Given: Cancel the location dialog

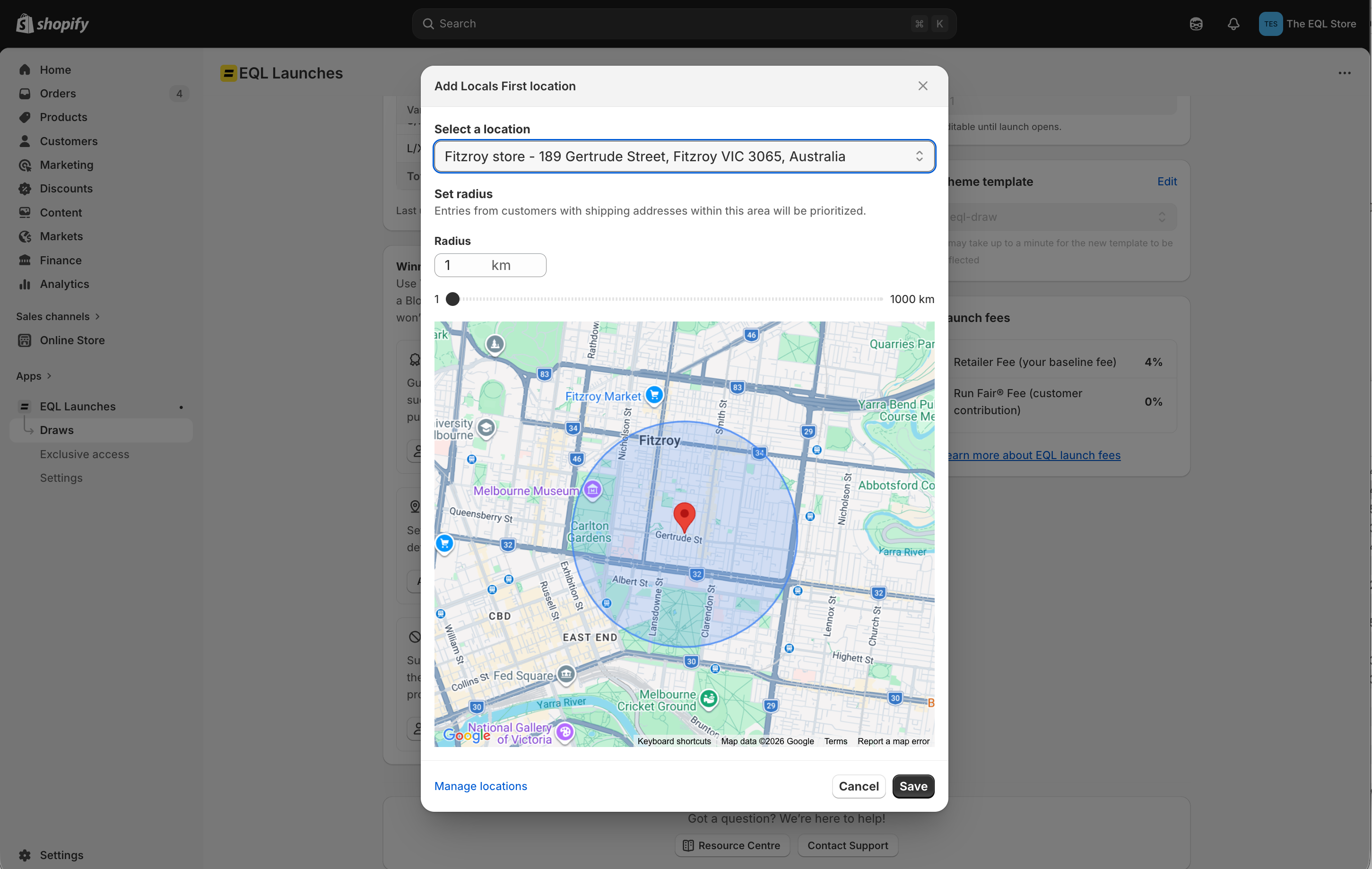Looking at the screenshot, I should [859, 786].
